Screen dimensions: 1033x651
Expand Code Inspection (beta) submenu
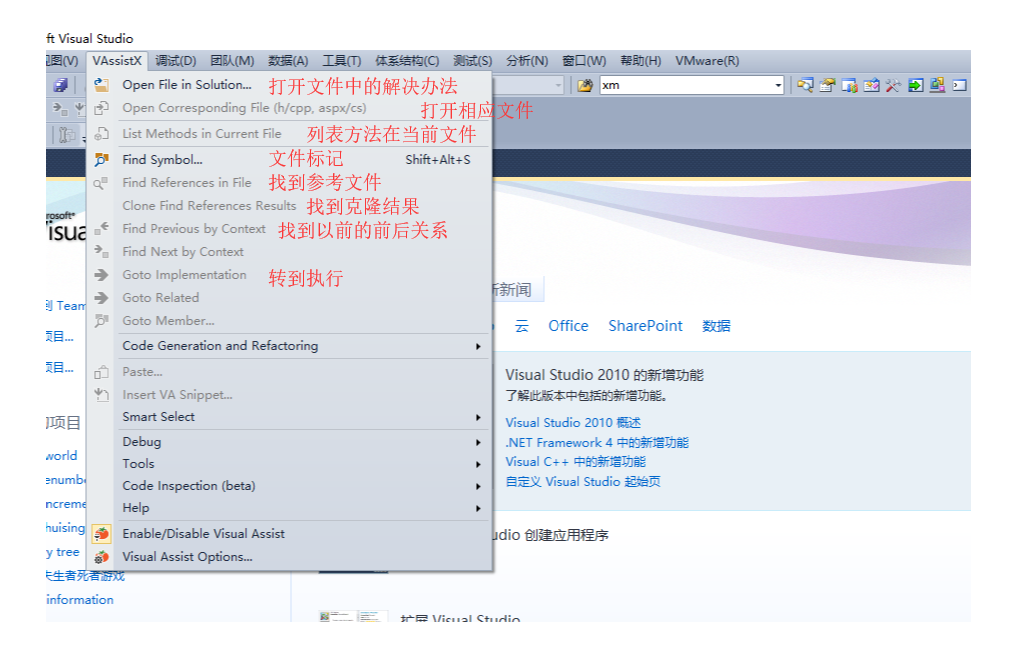290,486
